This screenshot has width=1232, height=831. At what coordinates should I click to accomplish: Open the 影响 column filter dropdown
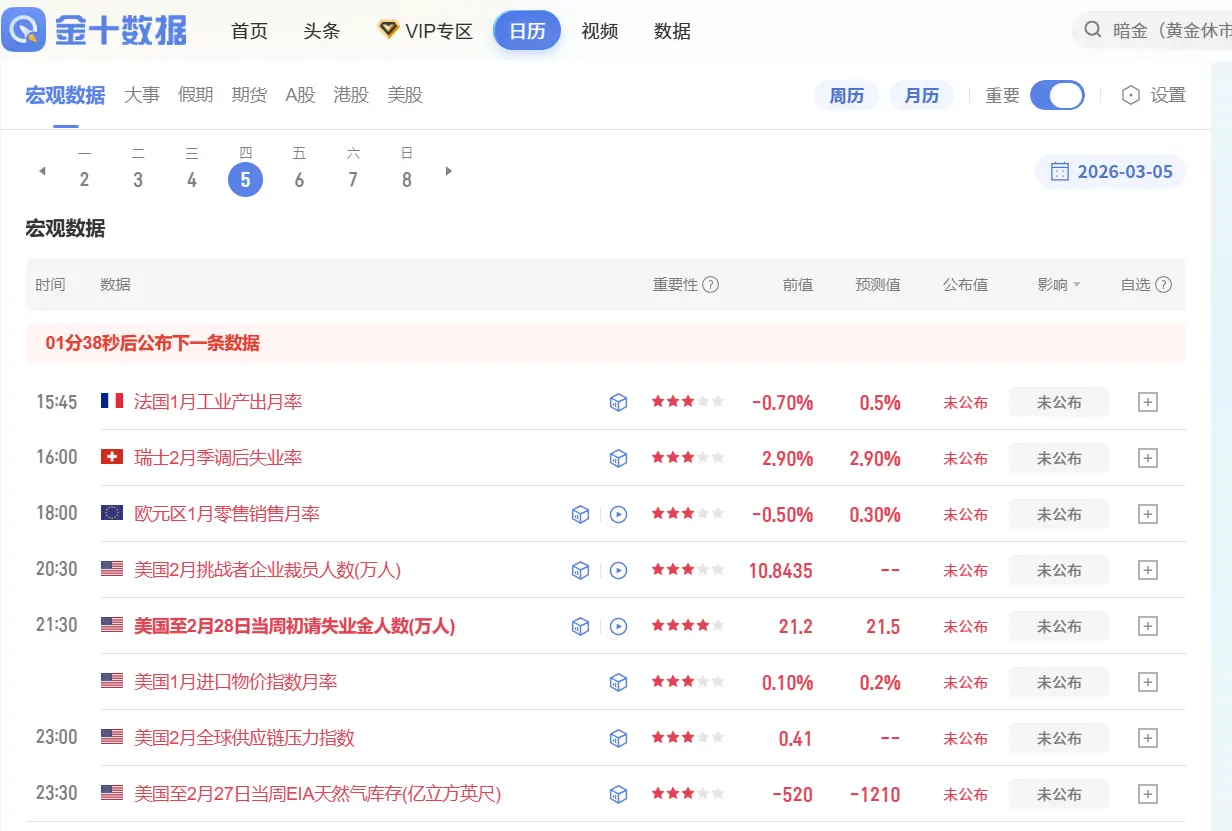coord(1059,285)
